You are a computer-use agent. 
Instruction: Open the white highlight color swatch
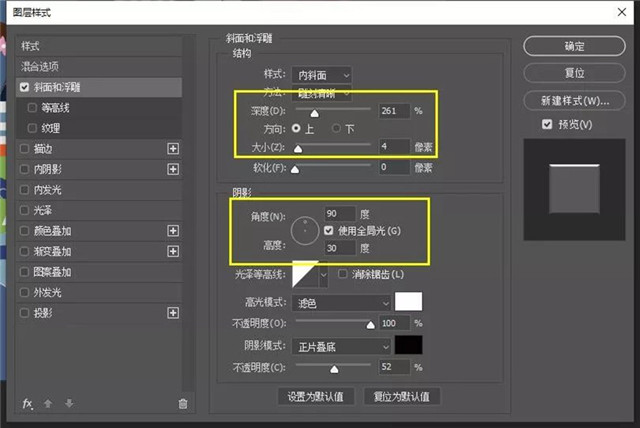click(409, 302)
